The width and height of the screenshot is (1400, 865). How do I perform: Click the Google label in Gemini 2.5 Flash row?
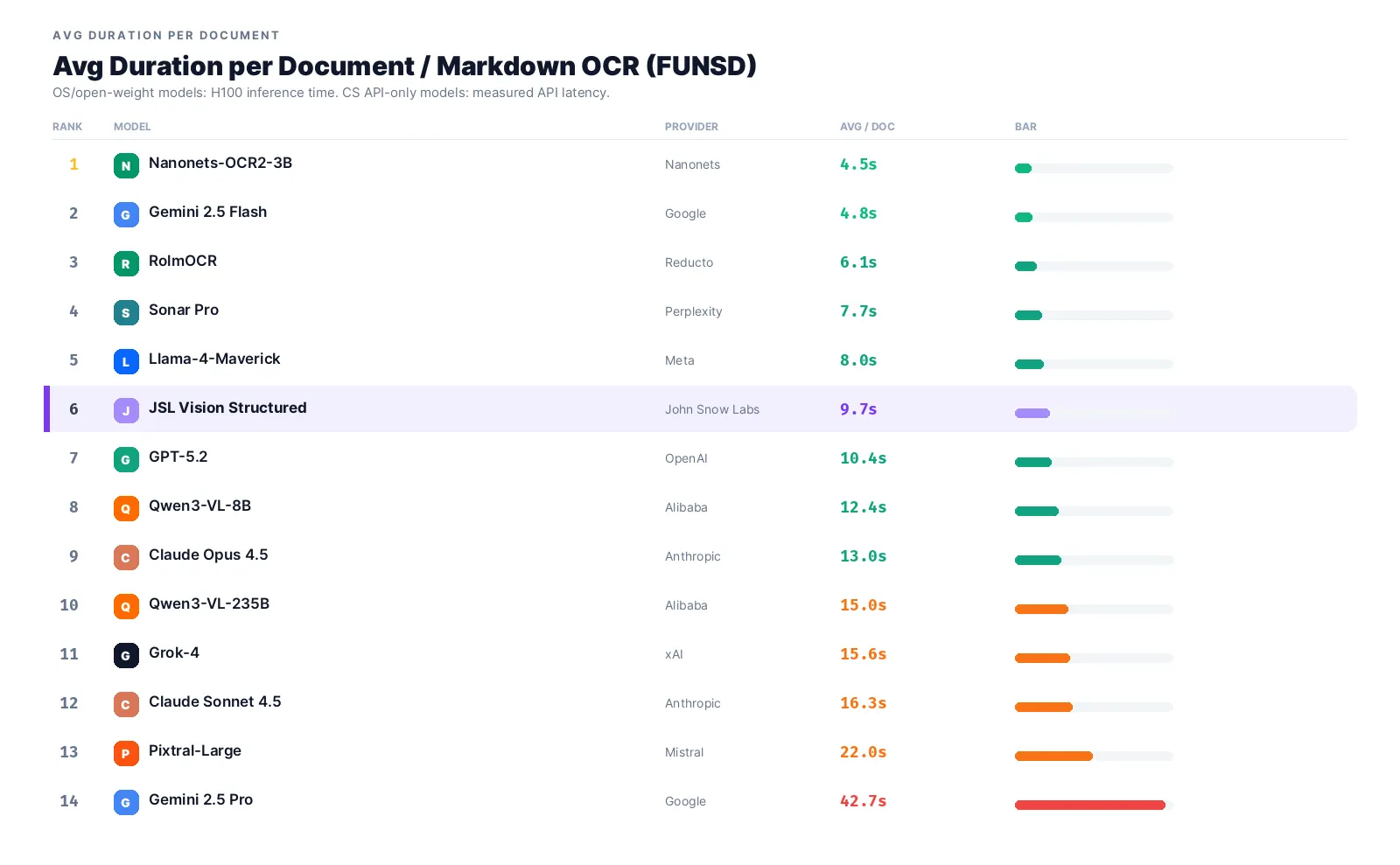[x=685, y=213]
